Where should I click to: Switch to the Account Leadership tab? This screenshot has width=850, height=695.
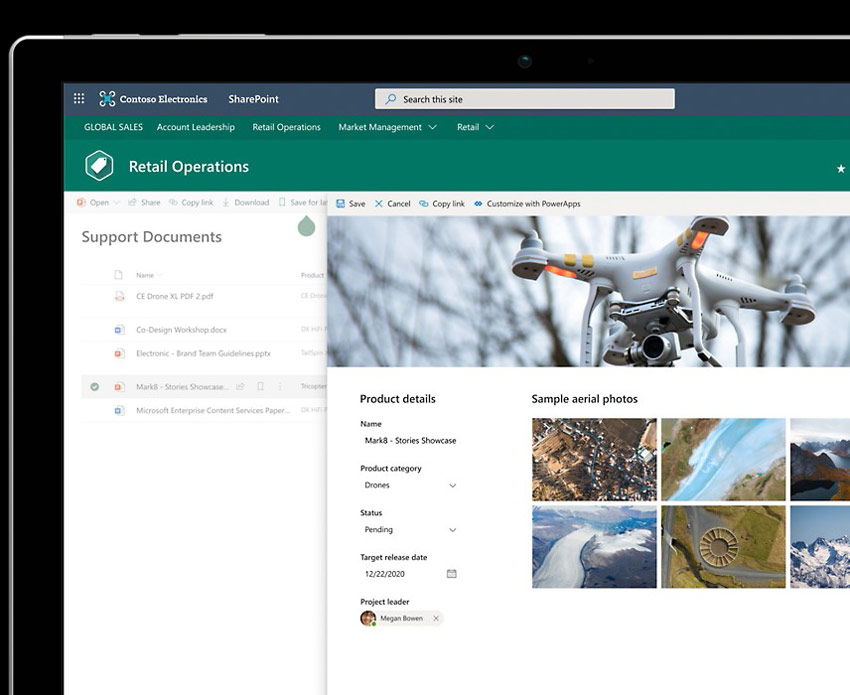coord(195,127)
